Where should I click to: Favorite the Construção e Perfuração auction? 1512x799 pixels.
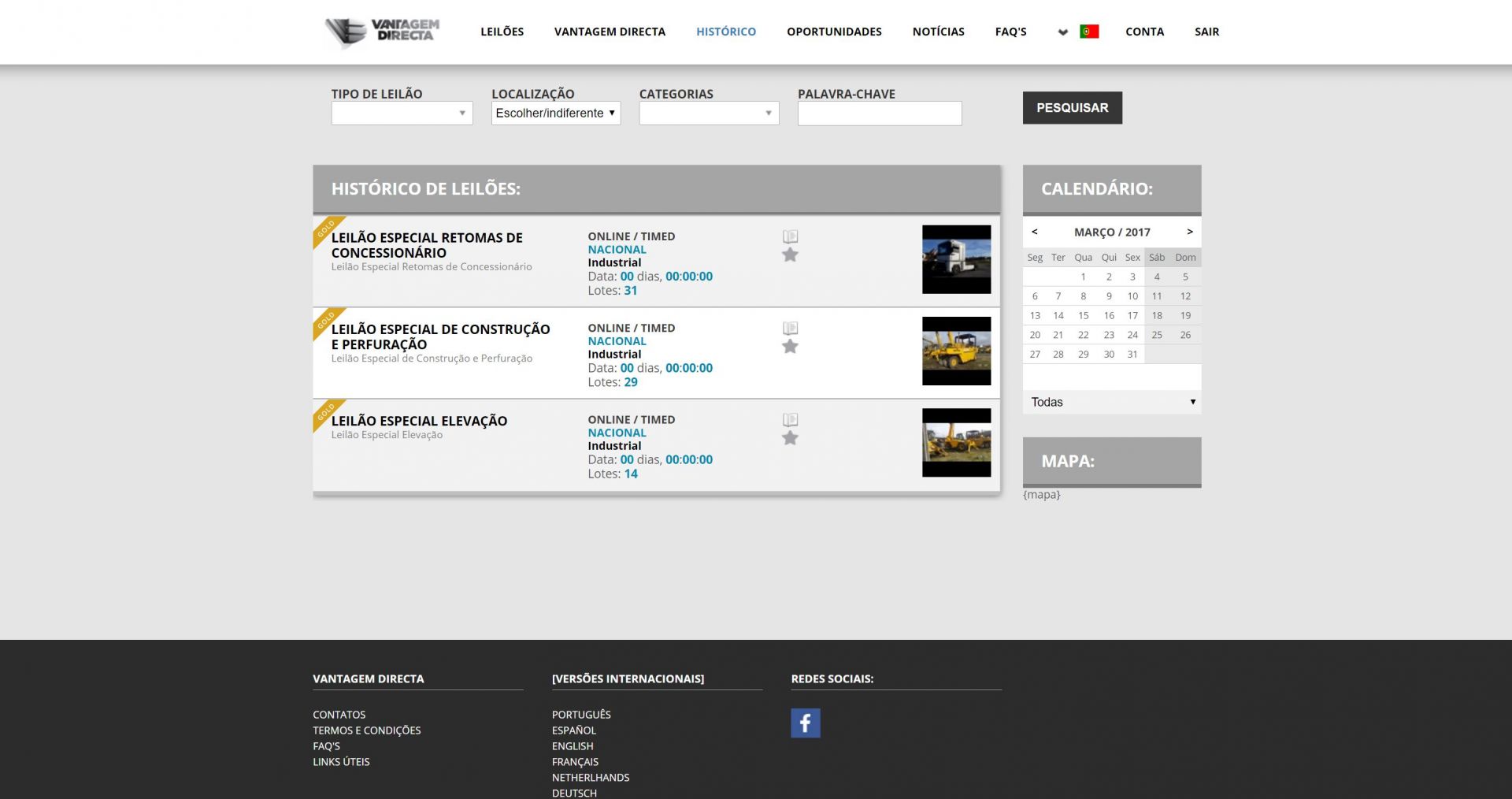790,347
